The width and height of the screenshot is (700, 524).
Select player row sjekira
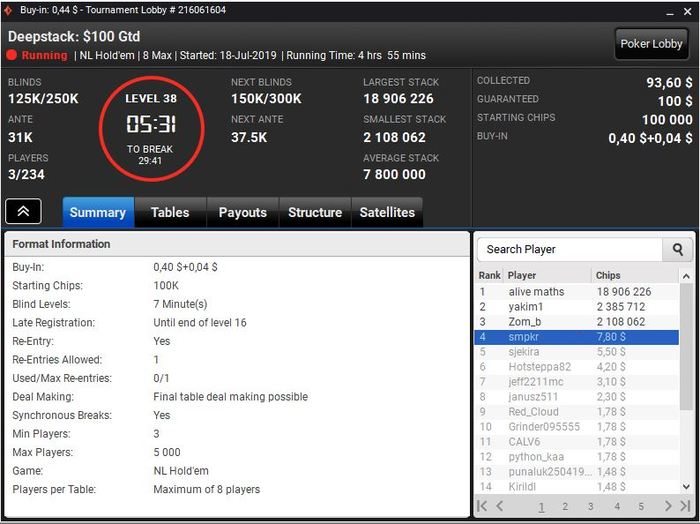click(577, 352)
